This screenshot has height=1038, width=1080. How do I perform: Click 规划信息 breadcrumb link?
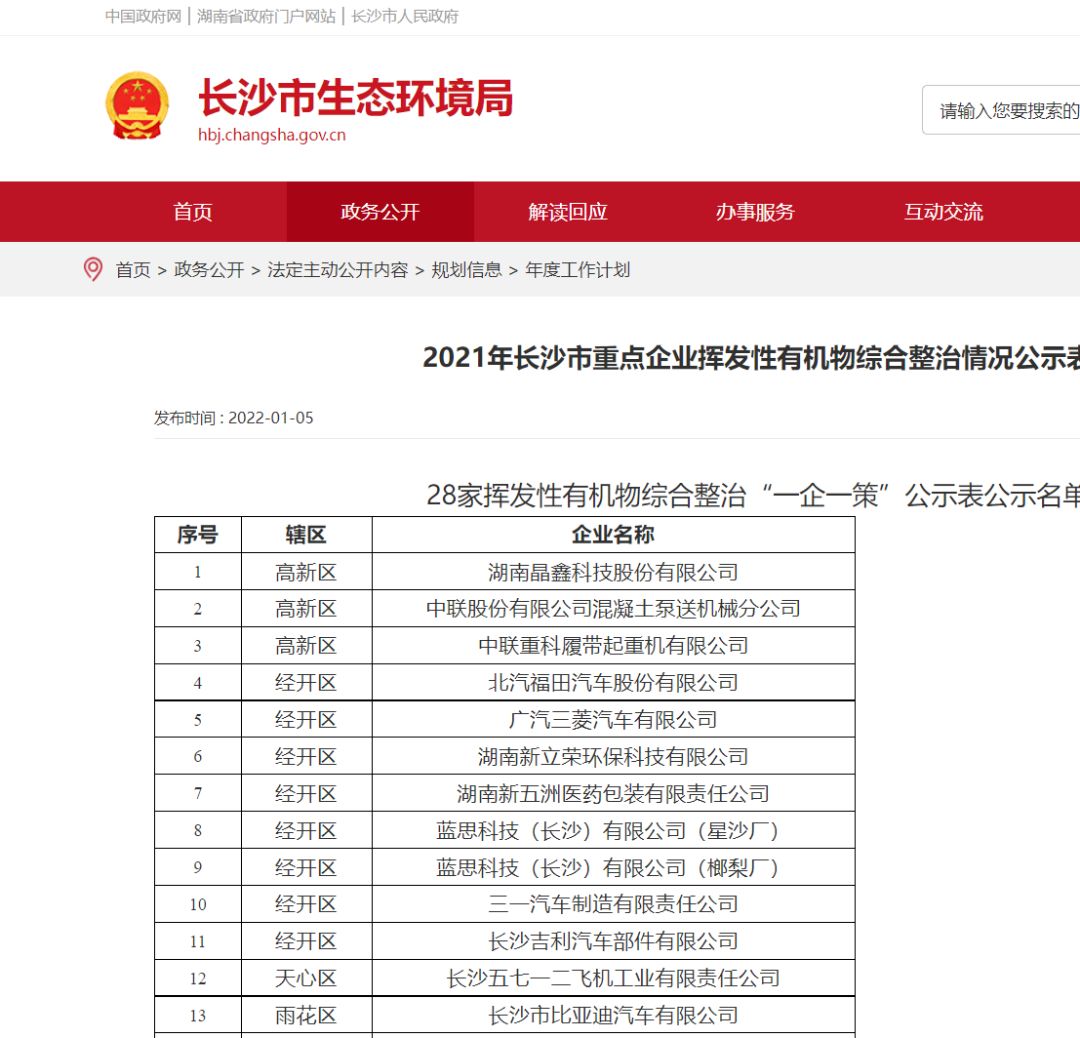(x=467, y=270)
